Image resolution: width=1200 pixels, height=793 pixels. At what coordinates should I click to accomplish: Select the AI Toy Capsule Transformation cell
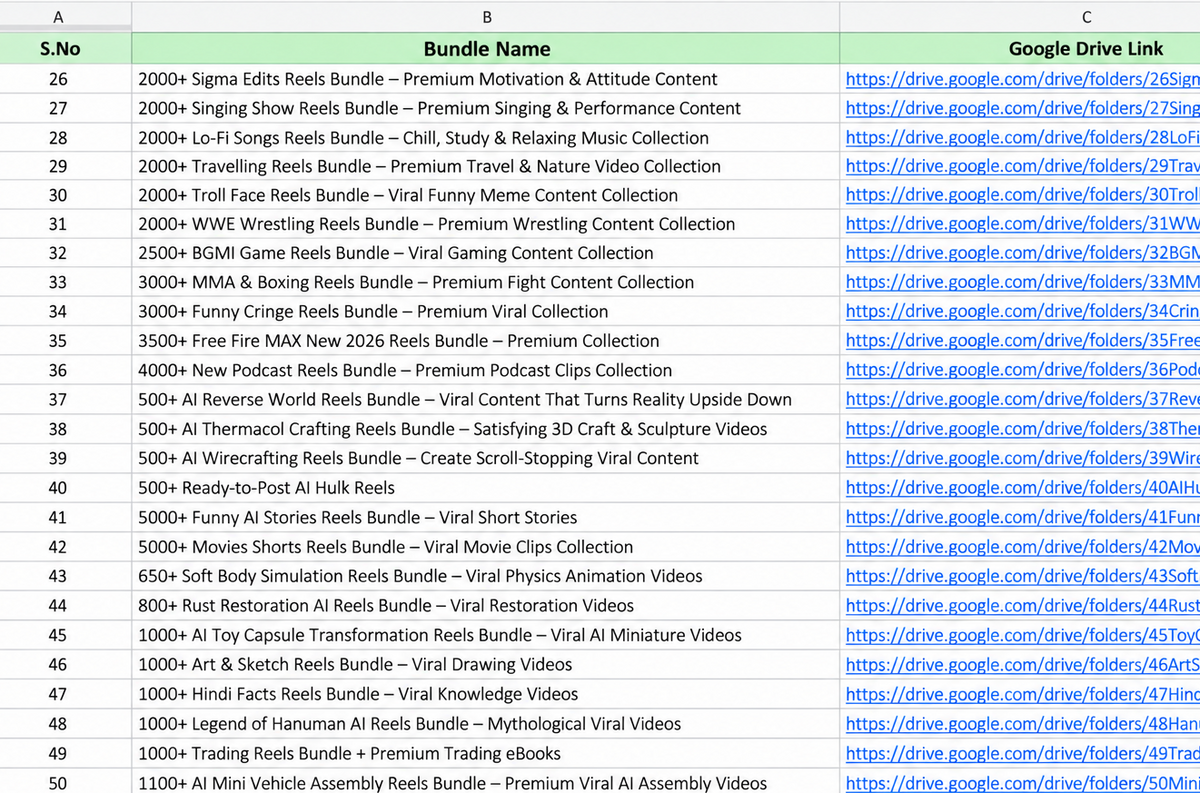point(486,635)
